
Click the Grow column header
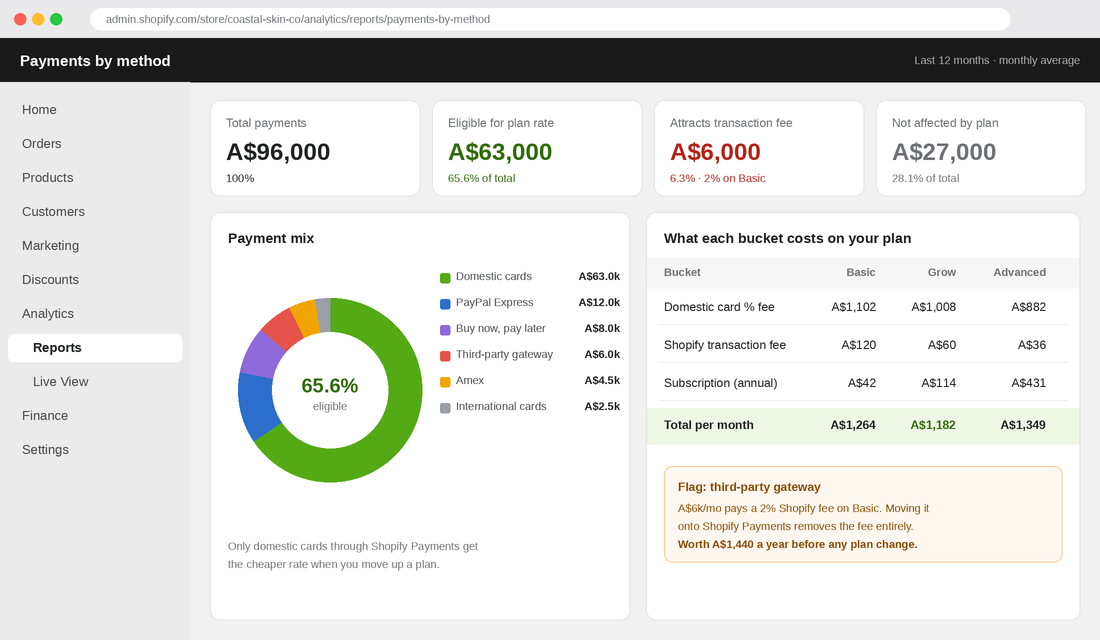(x=941, y=272)
